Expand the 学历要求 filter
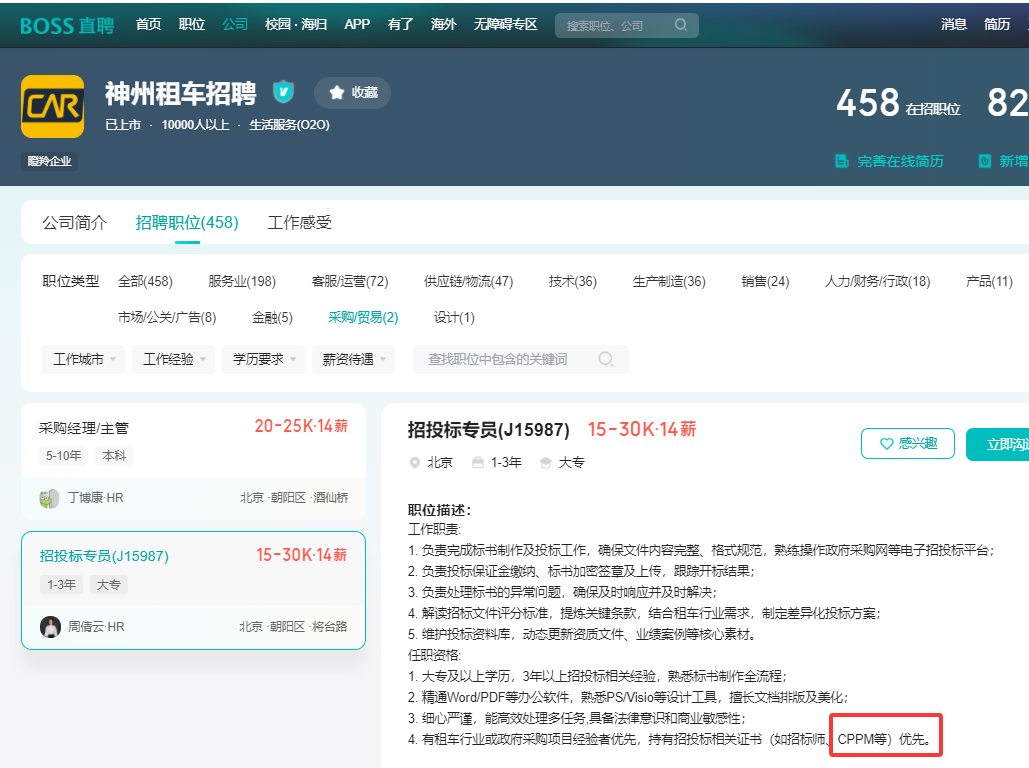Viewport: 1029px width, 768px height. pyautogui.click(x=263, y=358)
